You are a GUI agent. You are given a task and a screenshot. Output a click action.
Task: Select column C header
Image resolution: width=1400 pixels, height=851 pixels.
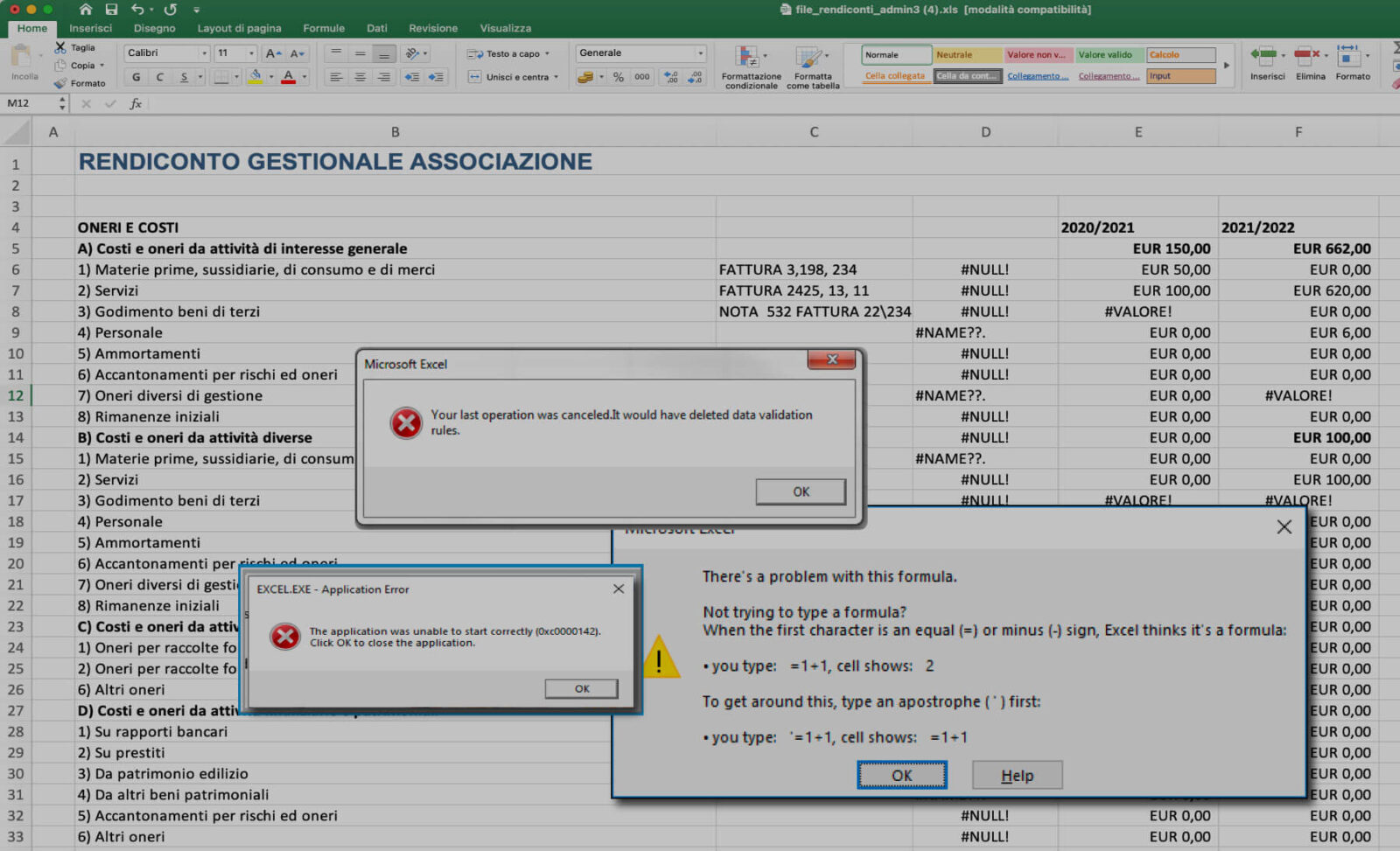pos(814,132)
